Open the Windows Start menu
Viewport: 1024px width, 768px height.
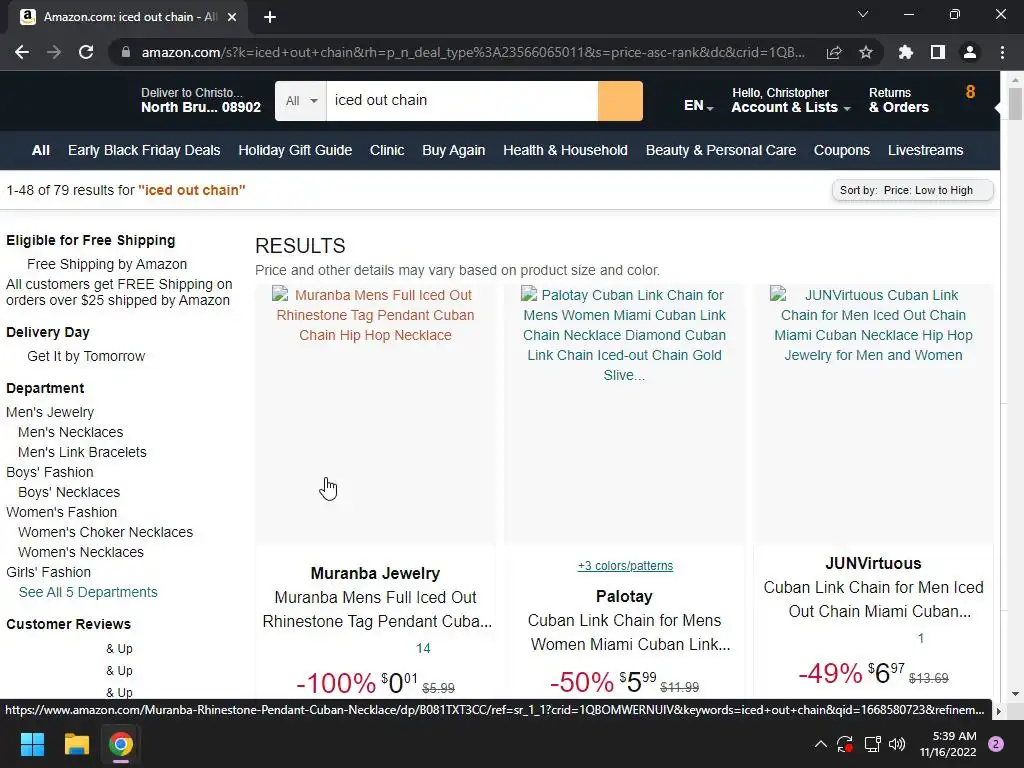pyautogui.click(x=32, y=744)
